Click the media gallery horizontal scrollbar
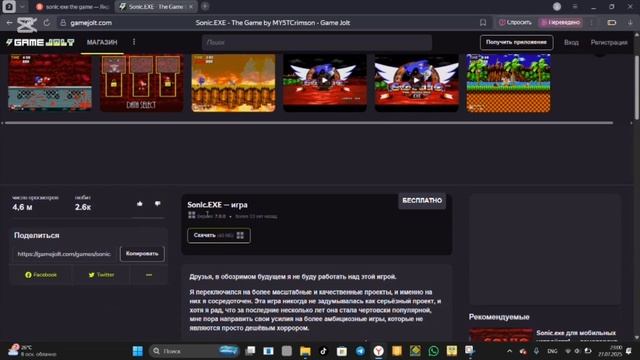 [309, 123]
